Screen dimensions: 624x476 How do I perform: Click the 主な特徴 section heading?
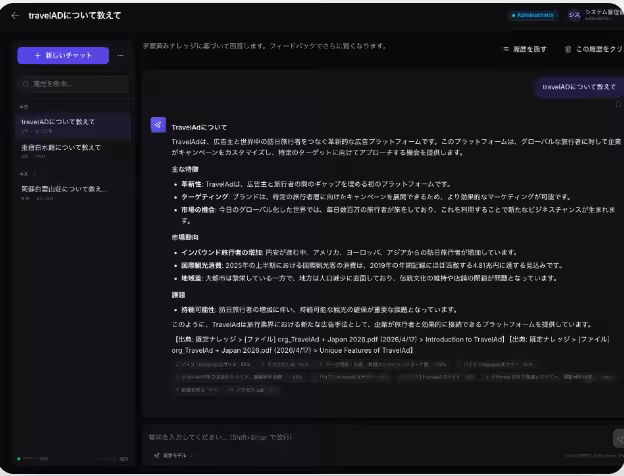pos(185,169)
